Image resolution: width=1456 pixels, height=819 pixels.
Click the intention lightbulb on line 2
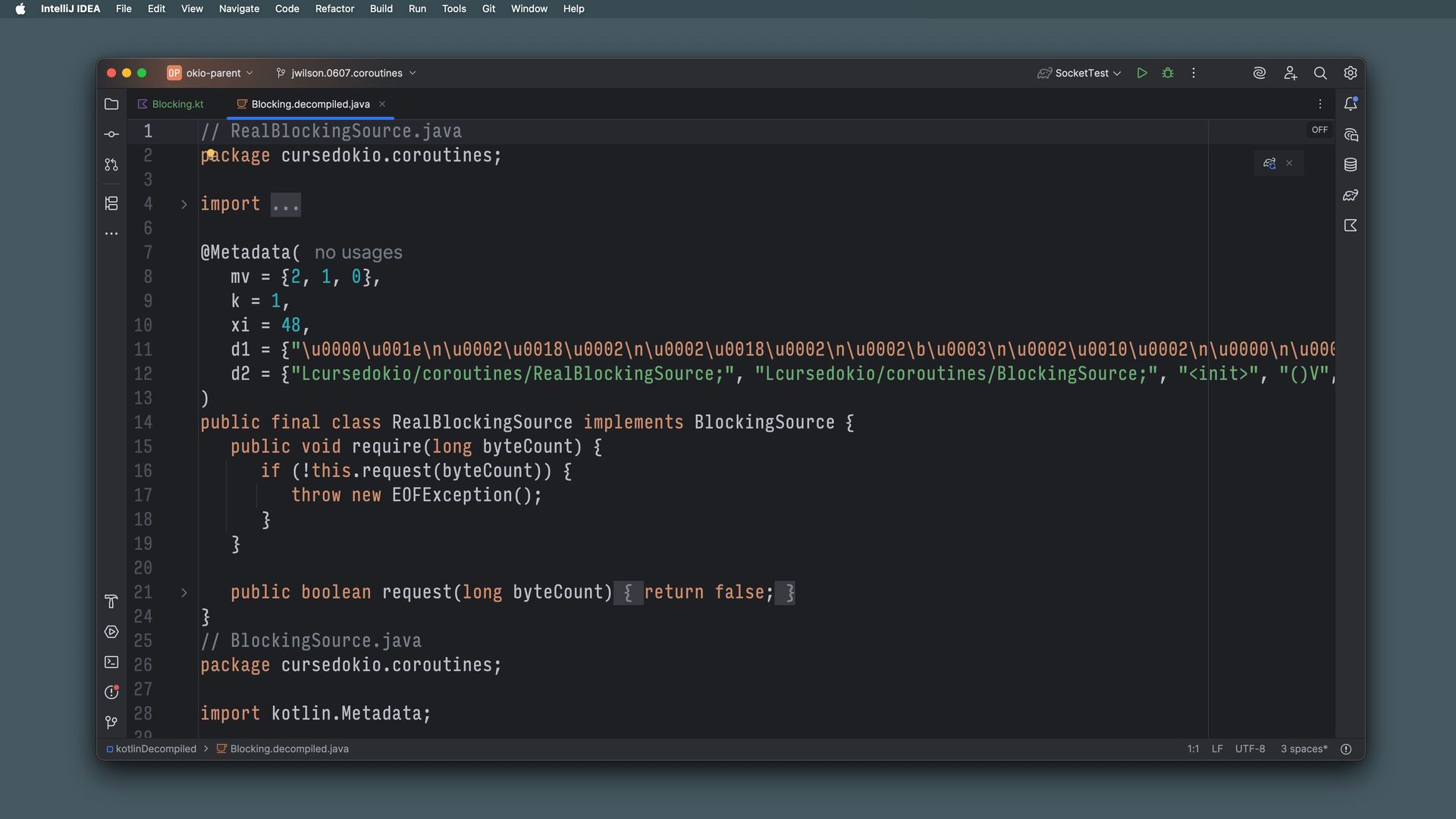[211, 153]
